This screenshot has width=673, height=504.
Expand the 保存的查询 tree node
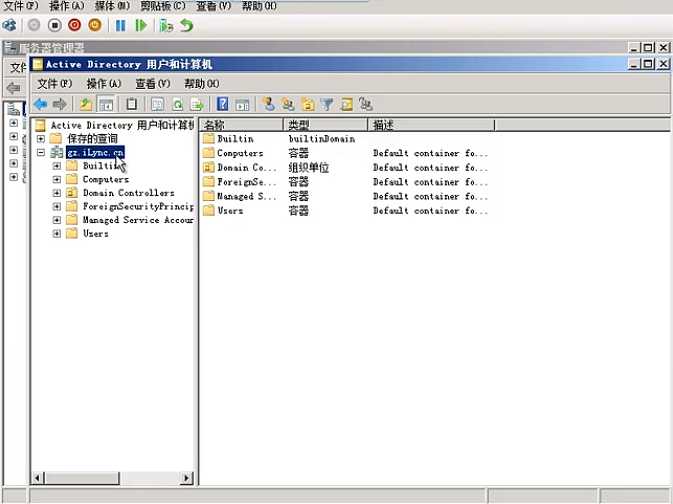[41, 139]
